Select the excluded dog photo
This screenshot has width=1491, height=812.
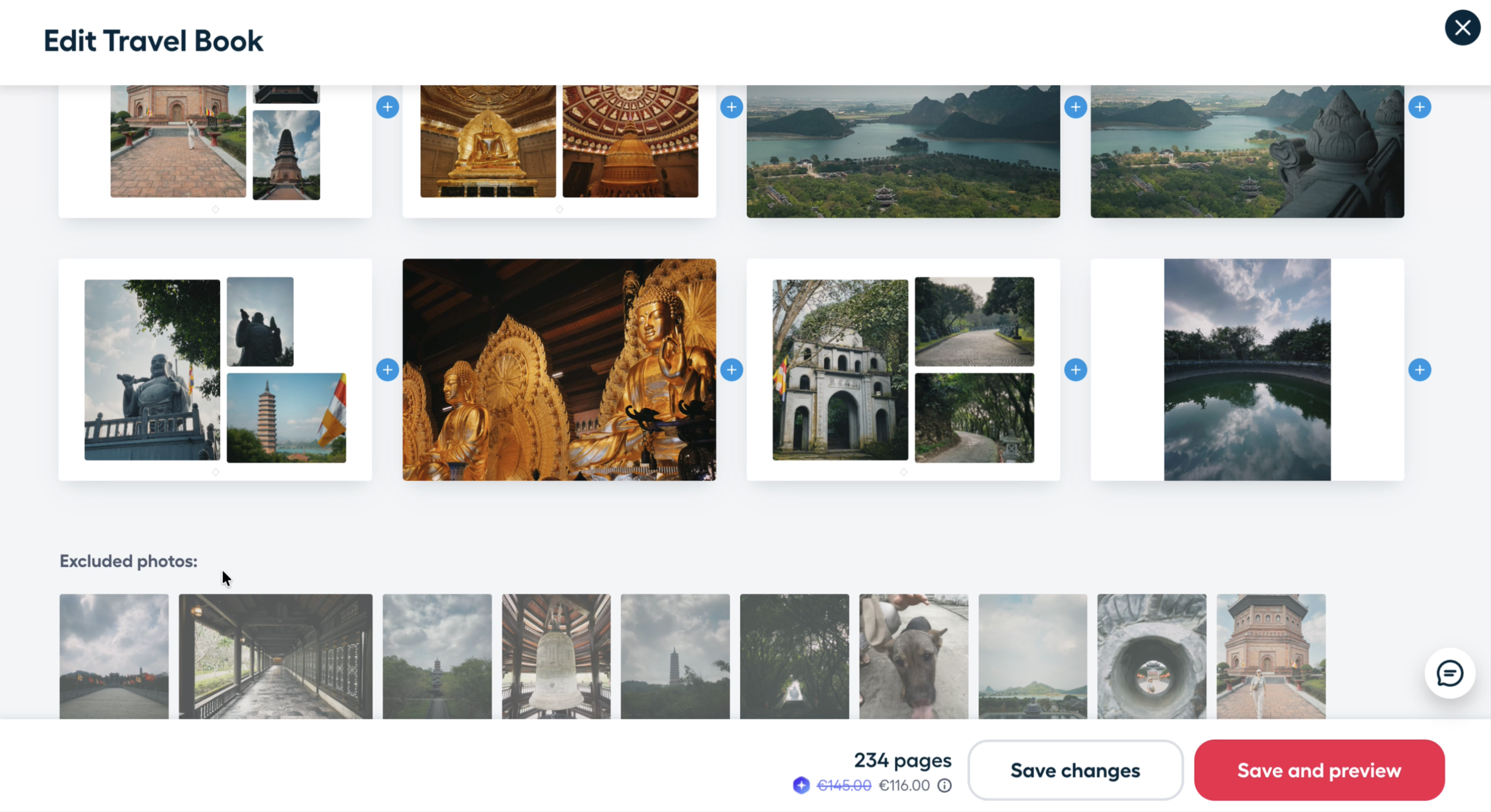(x=913, y=656)
